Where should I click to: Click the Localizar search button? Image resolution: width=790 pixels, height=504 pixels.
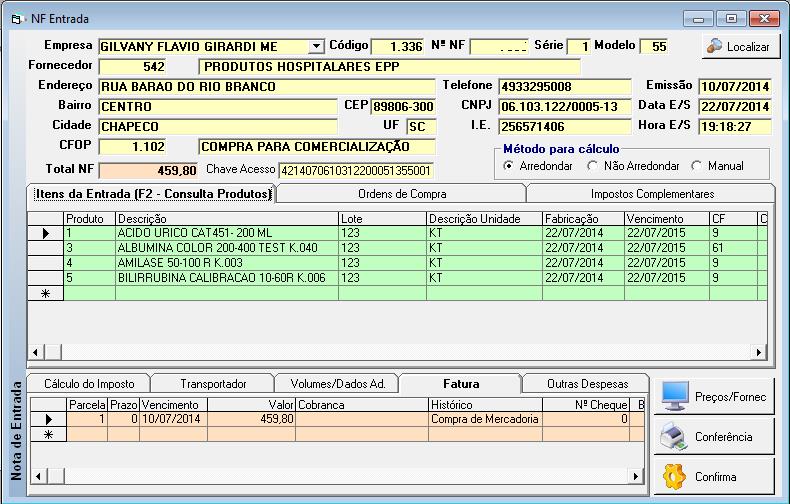coord(741,47)
